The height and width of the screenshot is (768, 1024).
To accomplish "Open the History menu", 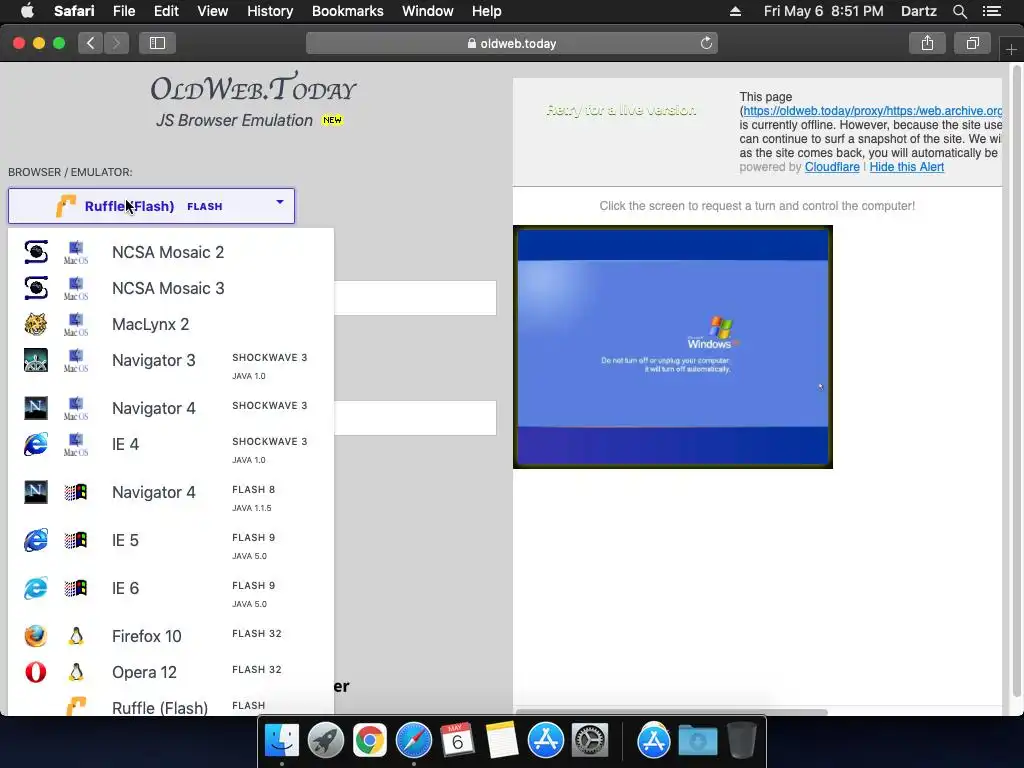I will point(270,11).
